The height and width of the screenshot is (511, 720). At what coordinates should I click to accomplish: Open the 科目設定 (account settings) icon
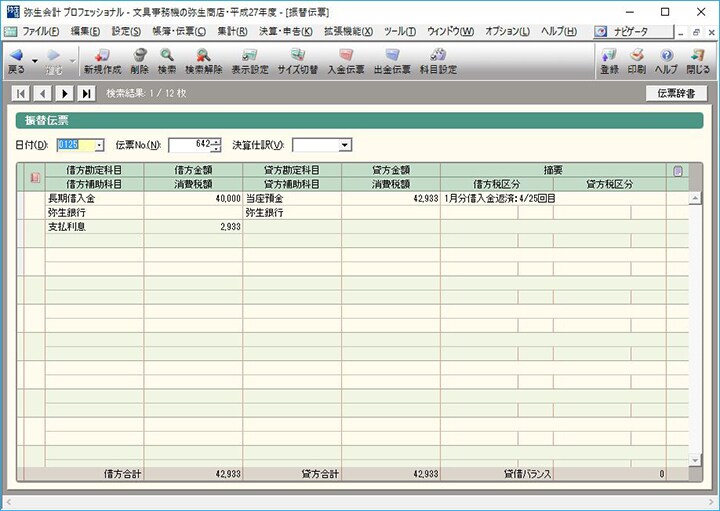[436, 58]
